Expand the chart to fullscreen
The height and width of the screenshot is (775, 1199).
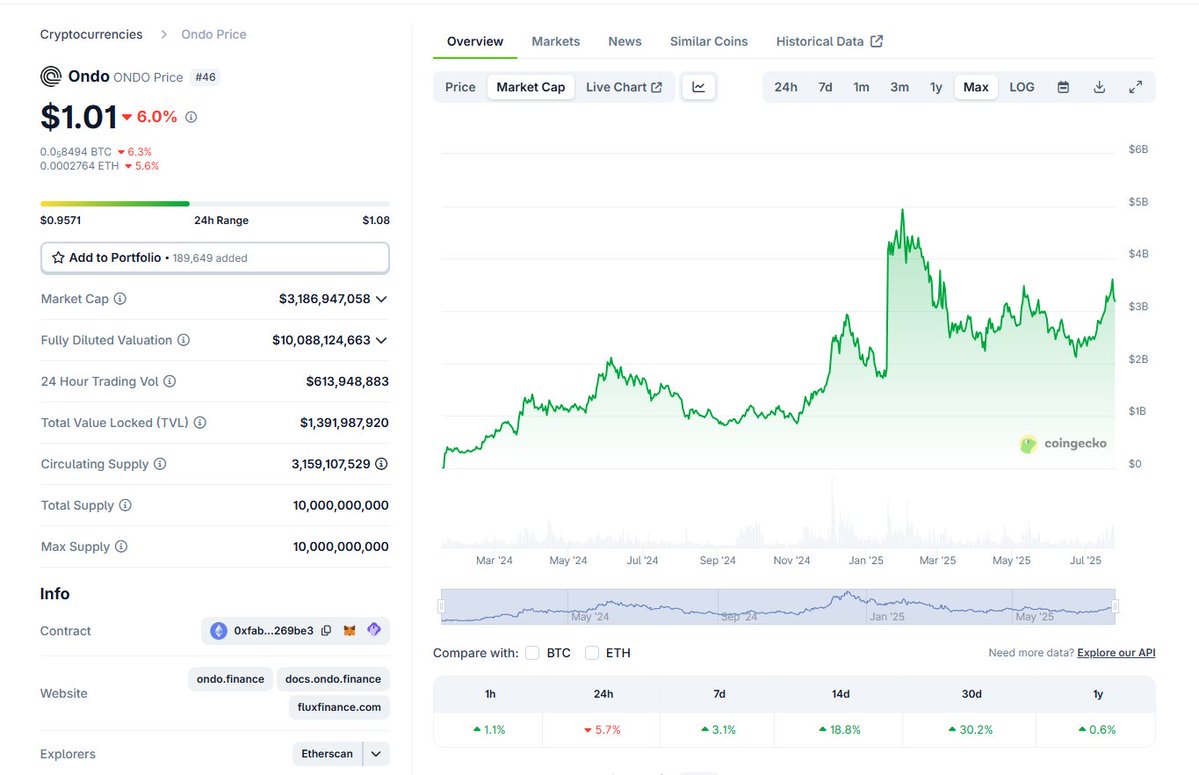pyautogui.click(x=1136, y=87)
